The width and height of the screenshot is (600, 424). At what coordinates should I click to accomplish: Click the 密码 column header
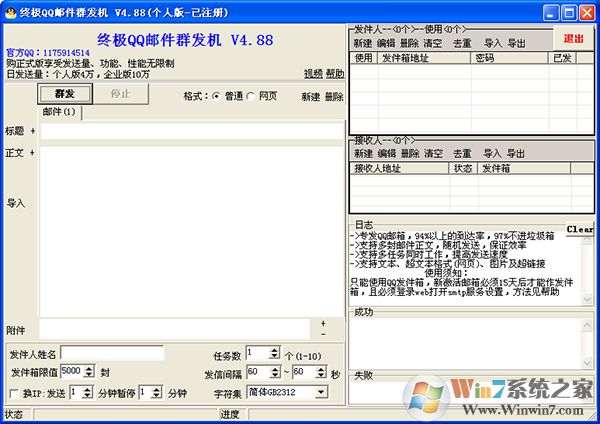[x=509, y=58]
